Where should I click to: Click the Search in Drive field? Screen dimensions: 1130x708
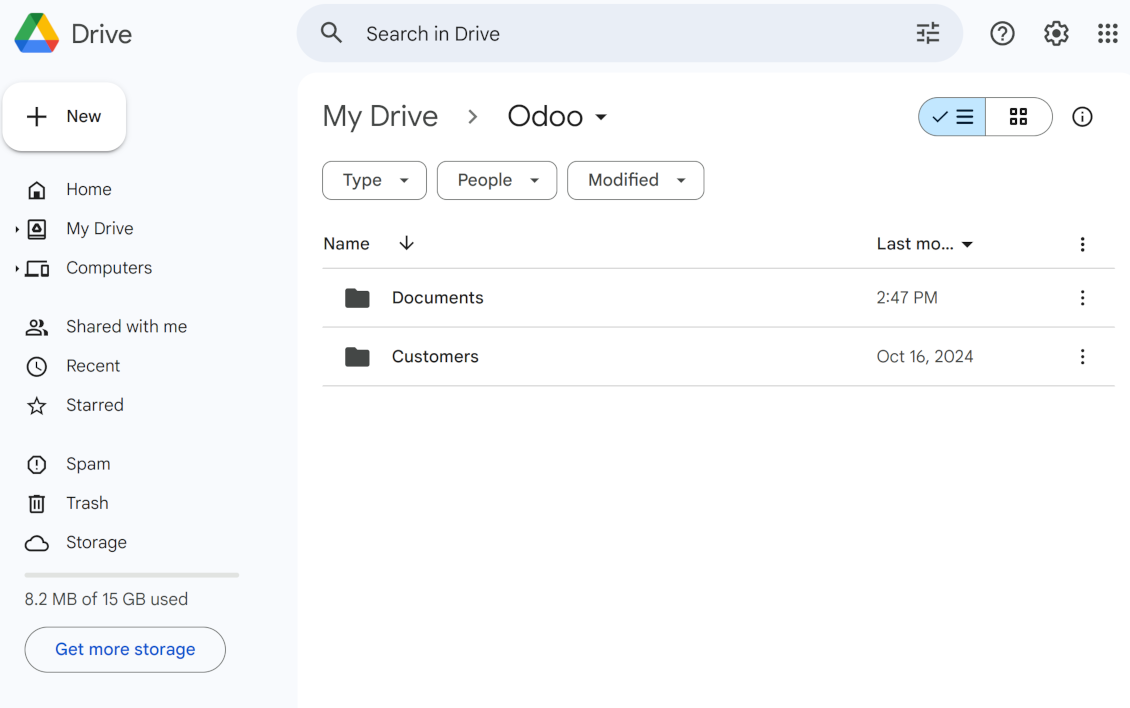629,33
